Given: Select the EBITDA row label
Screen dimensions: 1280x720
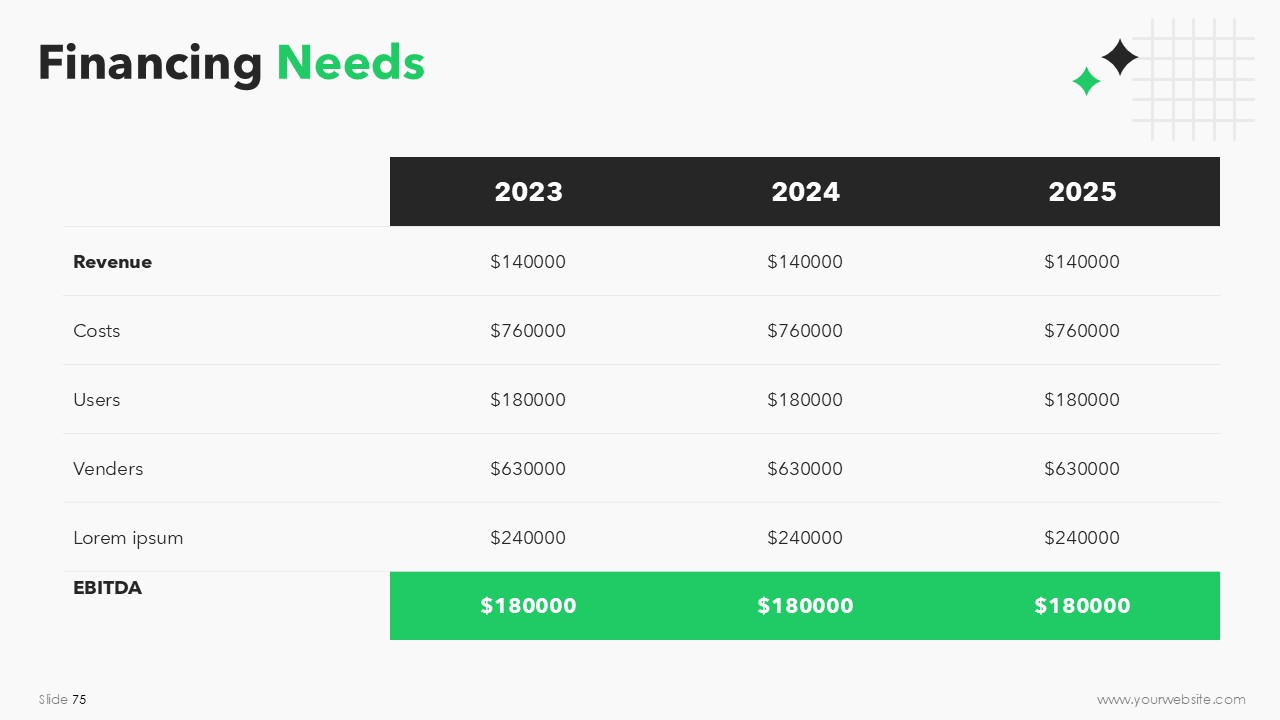Looking at the screenshot, I should point(107,588).
